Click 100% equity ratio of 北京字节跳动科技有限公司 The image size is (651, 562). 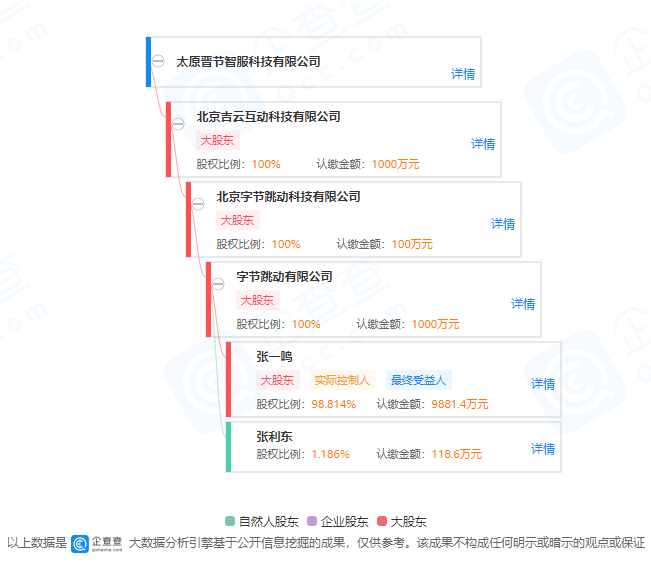[x=286, y=244]
